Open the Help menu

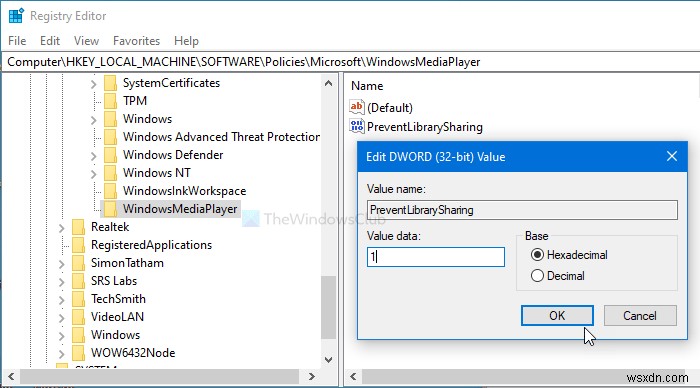point(186,41)
